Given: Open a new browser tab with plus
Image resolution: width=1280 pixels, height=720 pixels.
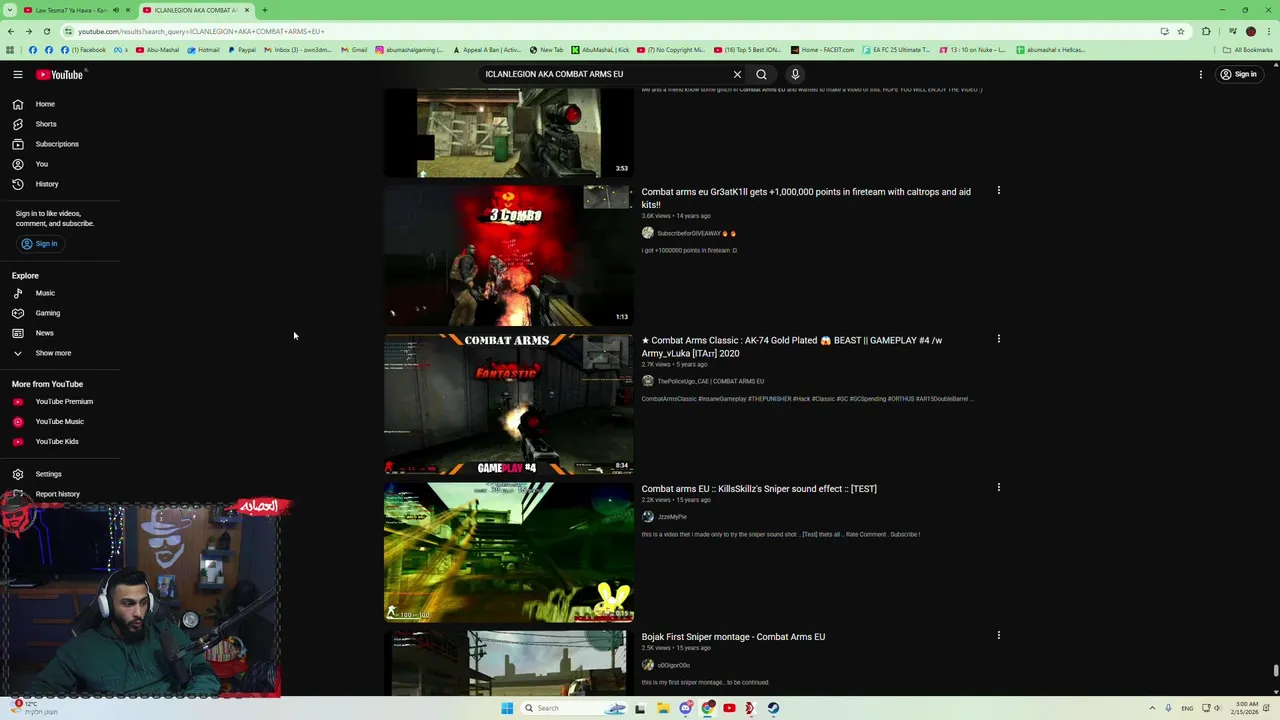Looking at the screenshot, I should pyautogui.click(x=265, y=10).
